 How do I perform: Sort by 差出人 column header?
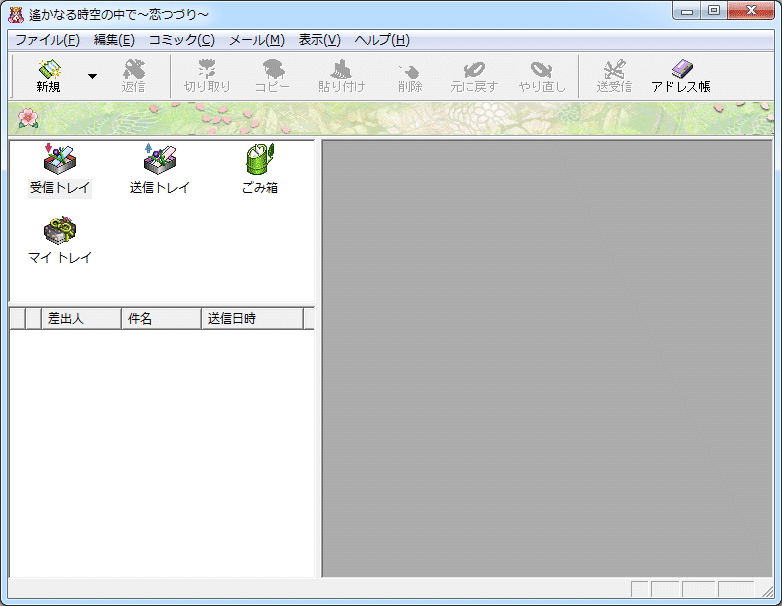(x=81, y=319)
